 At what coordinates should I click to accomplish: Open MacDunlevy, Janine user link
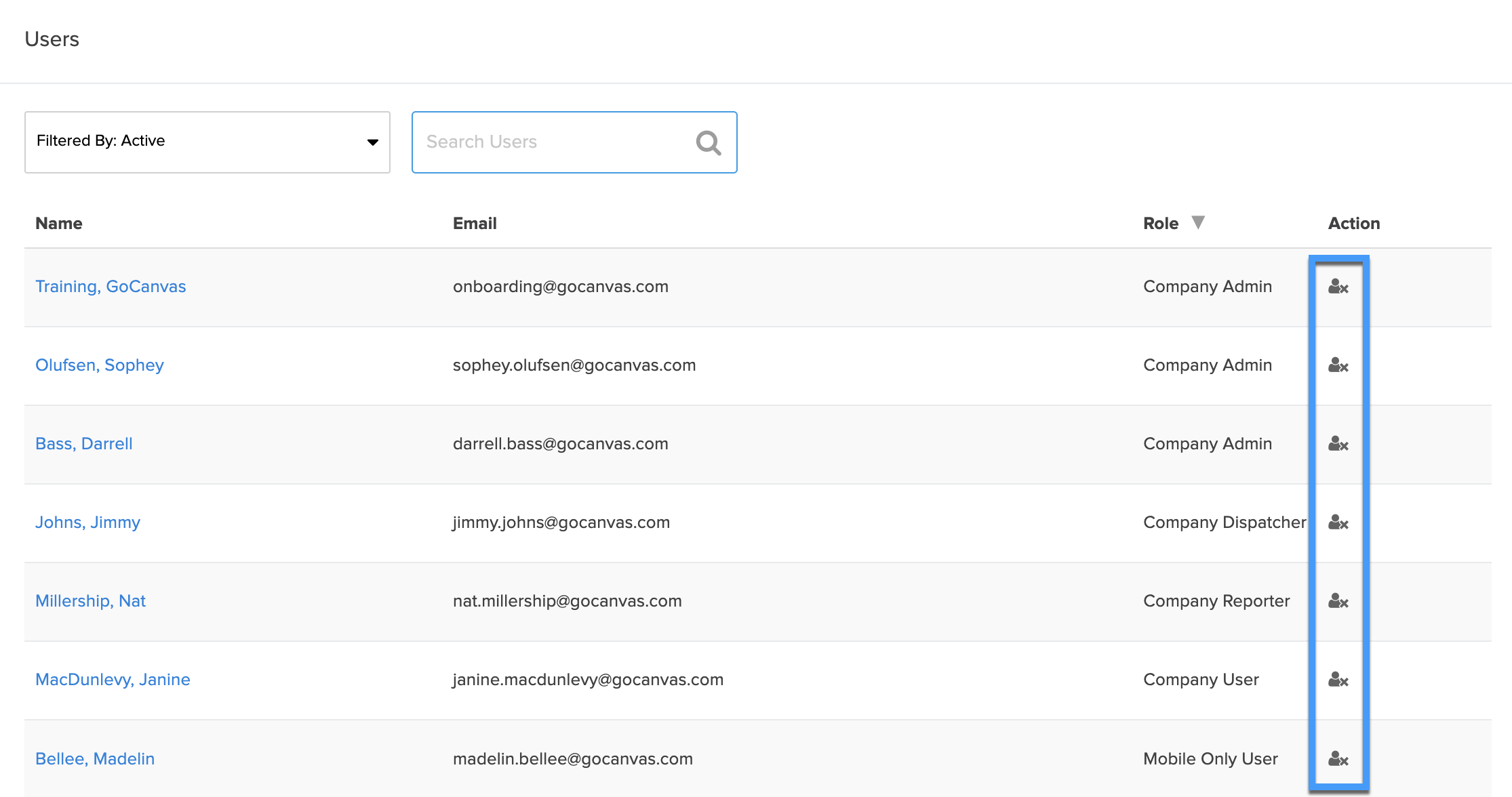(x=113, y=680)
